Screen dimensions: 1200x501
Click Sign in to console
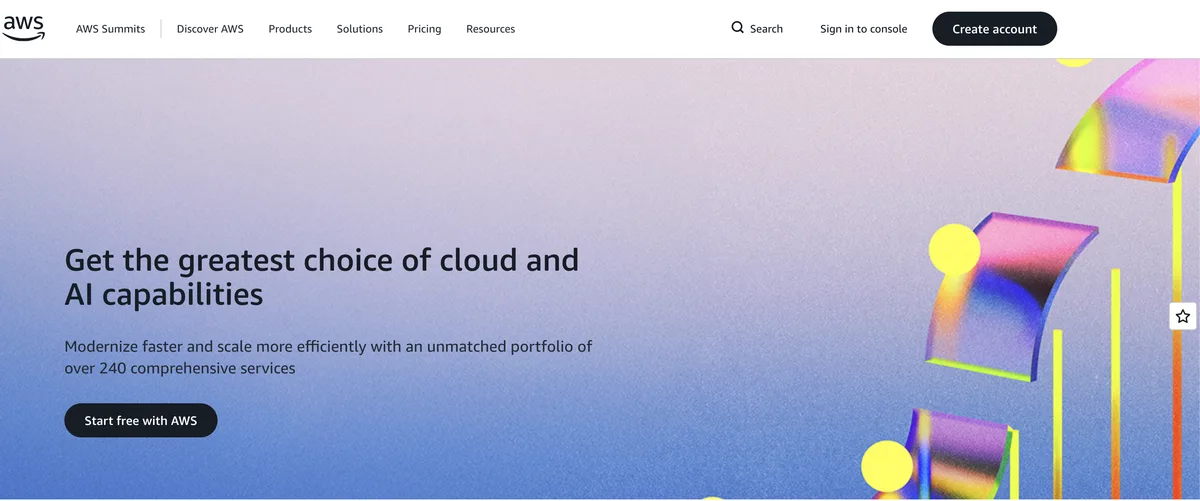pos(864,29)
